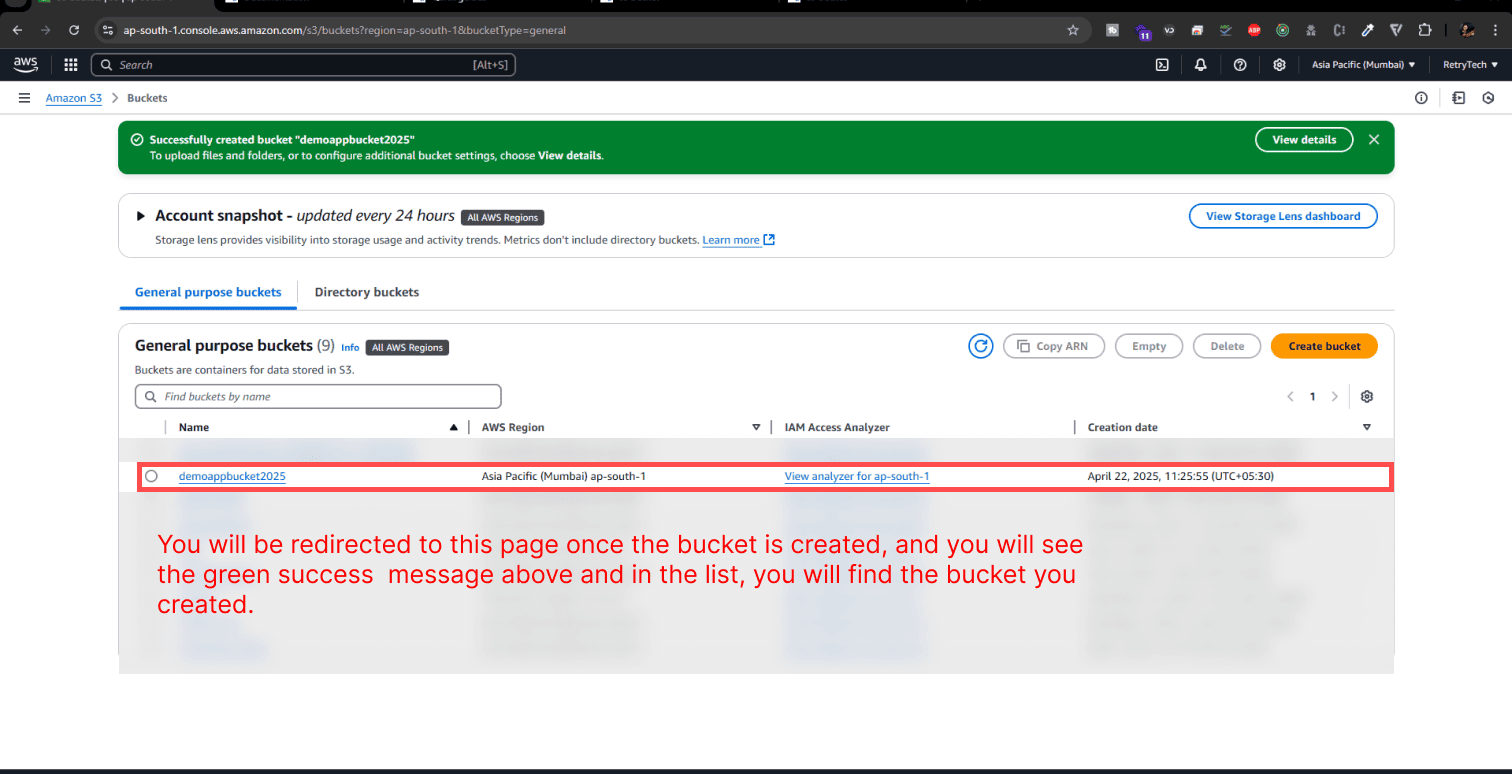Open AWS help menu
The width and height of the screenshot is (1512, 774).
1240,64
